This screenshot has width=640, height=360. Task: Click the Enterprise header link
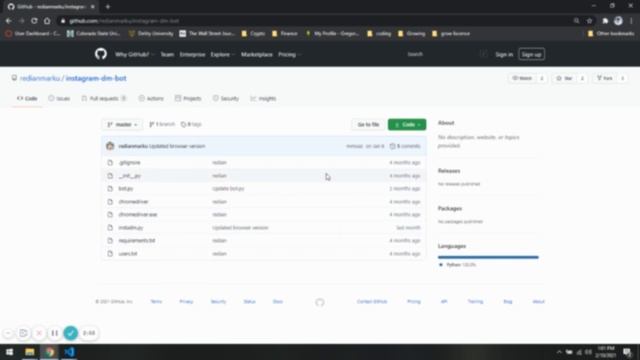click(192, 54)
